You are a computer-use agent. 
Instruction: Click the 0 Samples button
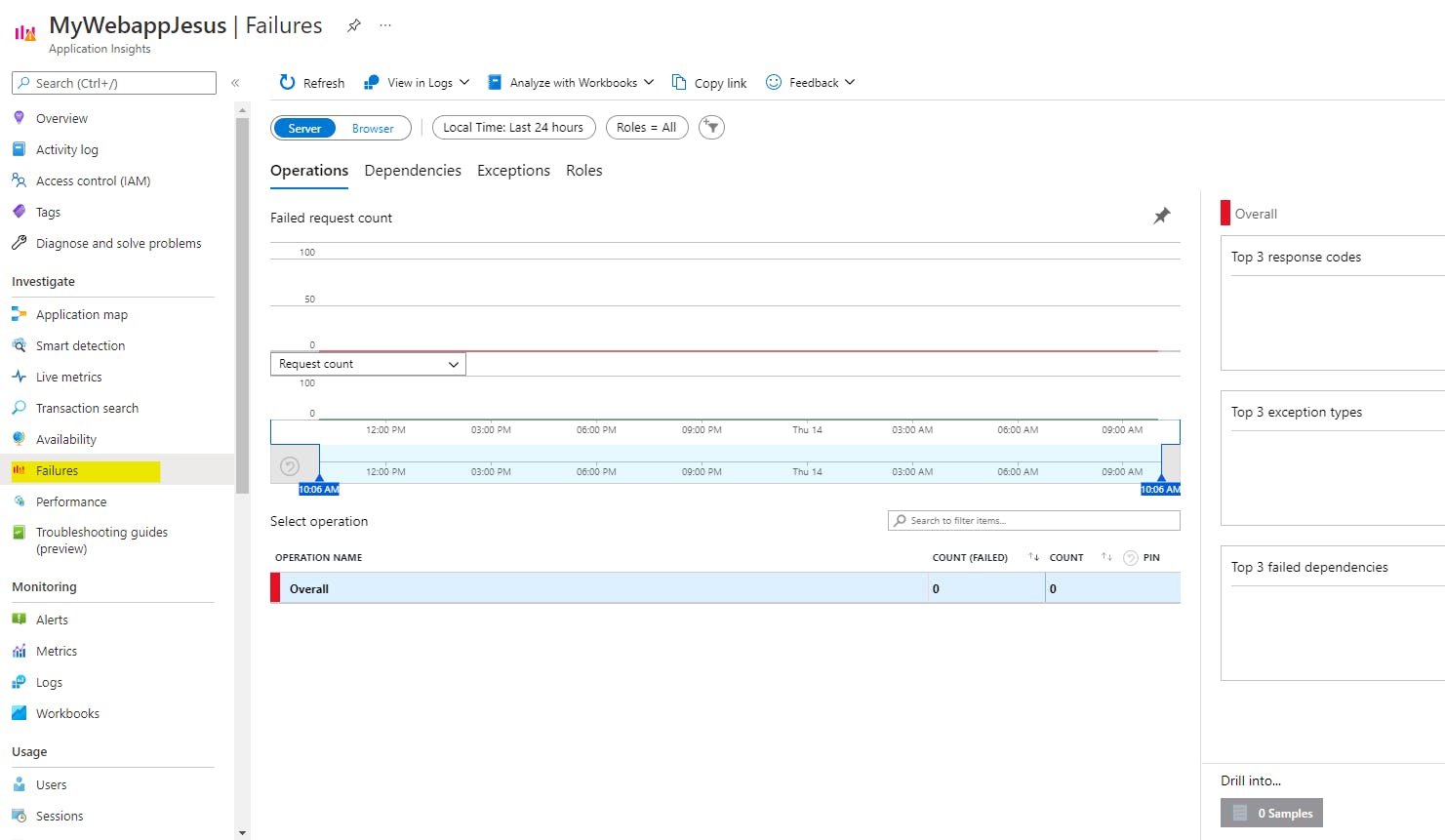1271,813
